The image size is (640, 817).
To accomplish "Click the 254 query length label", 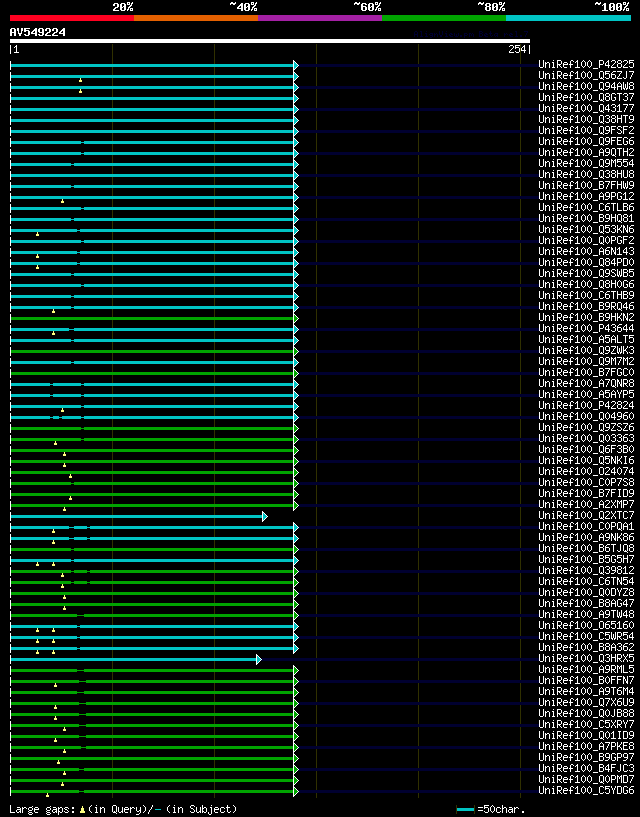I will [x=517, y=49].
